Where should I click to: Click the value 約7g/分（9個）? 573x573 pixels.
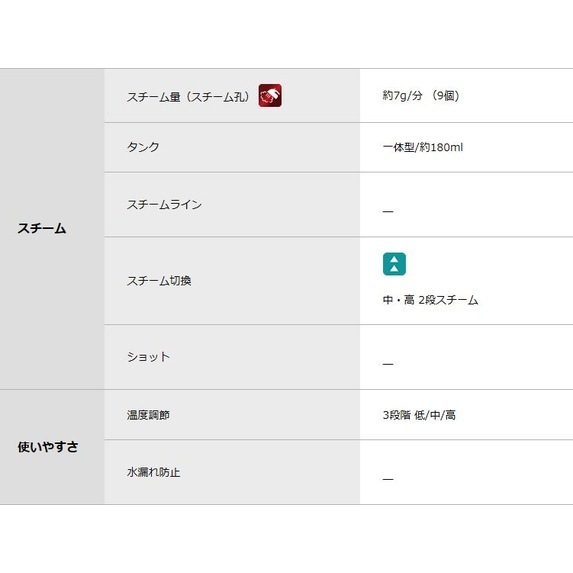pos(421,96)
